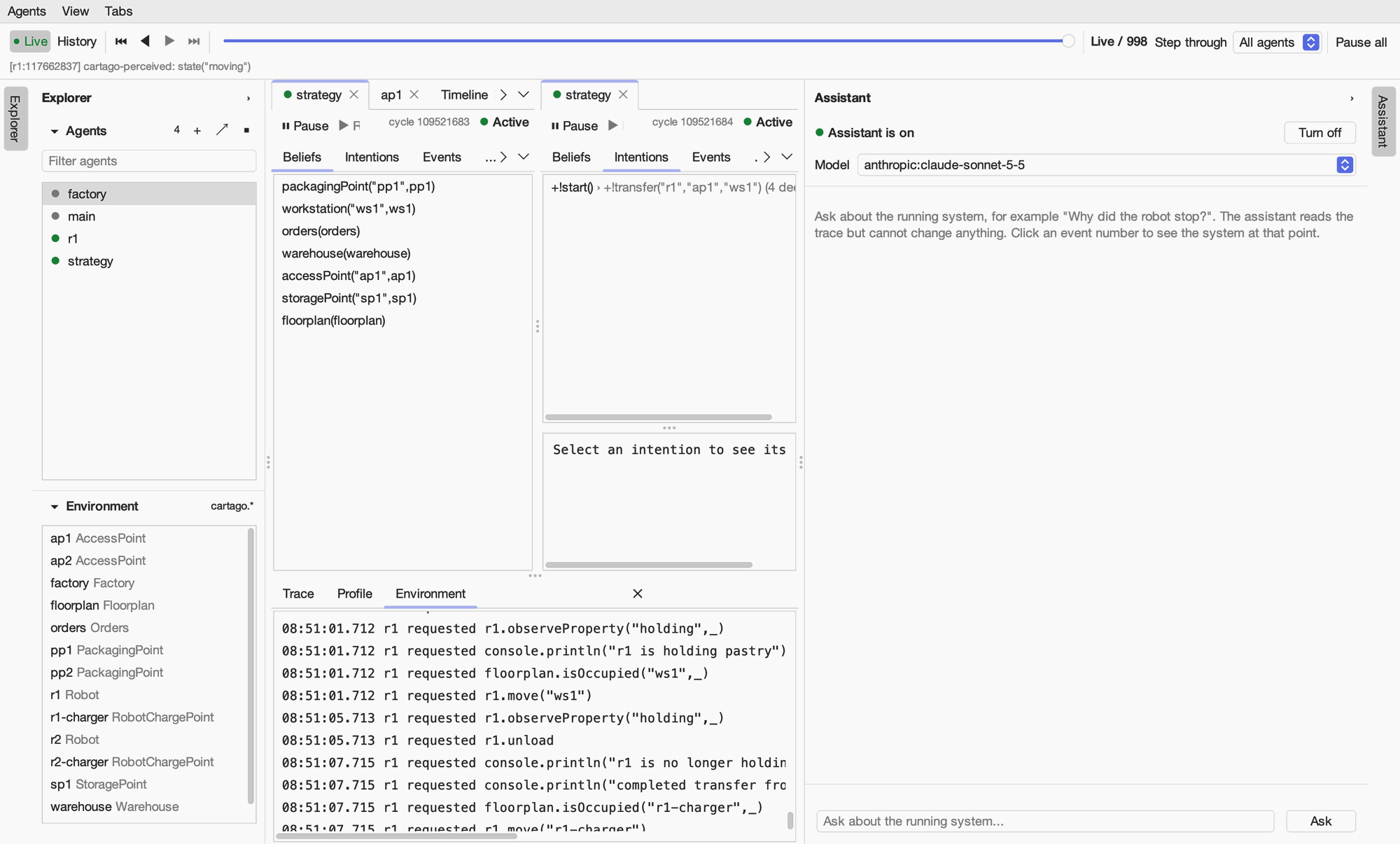Screen dimensions: 1400x844
Task: Switch to the Trace tab
Action: click(298, 593)
